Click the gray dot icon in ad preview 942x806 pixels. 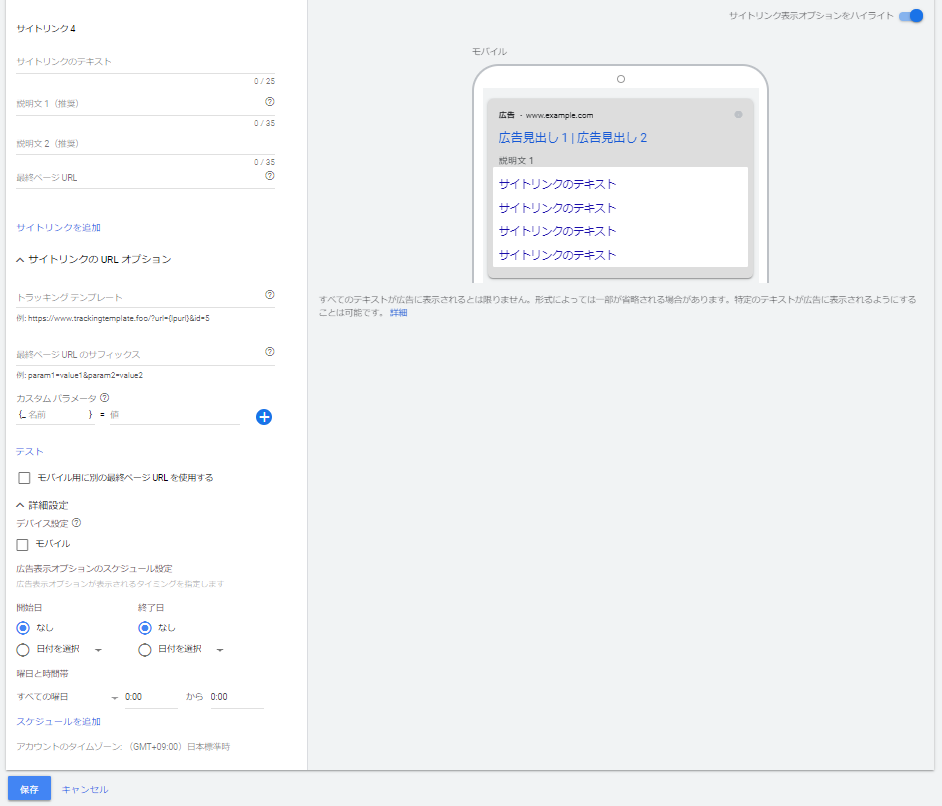coord(738,115)
